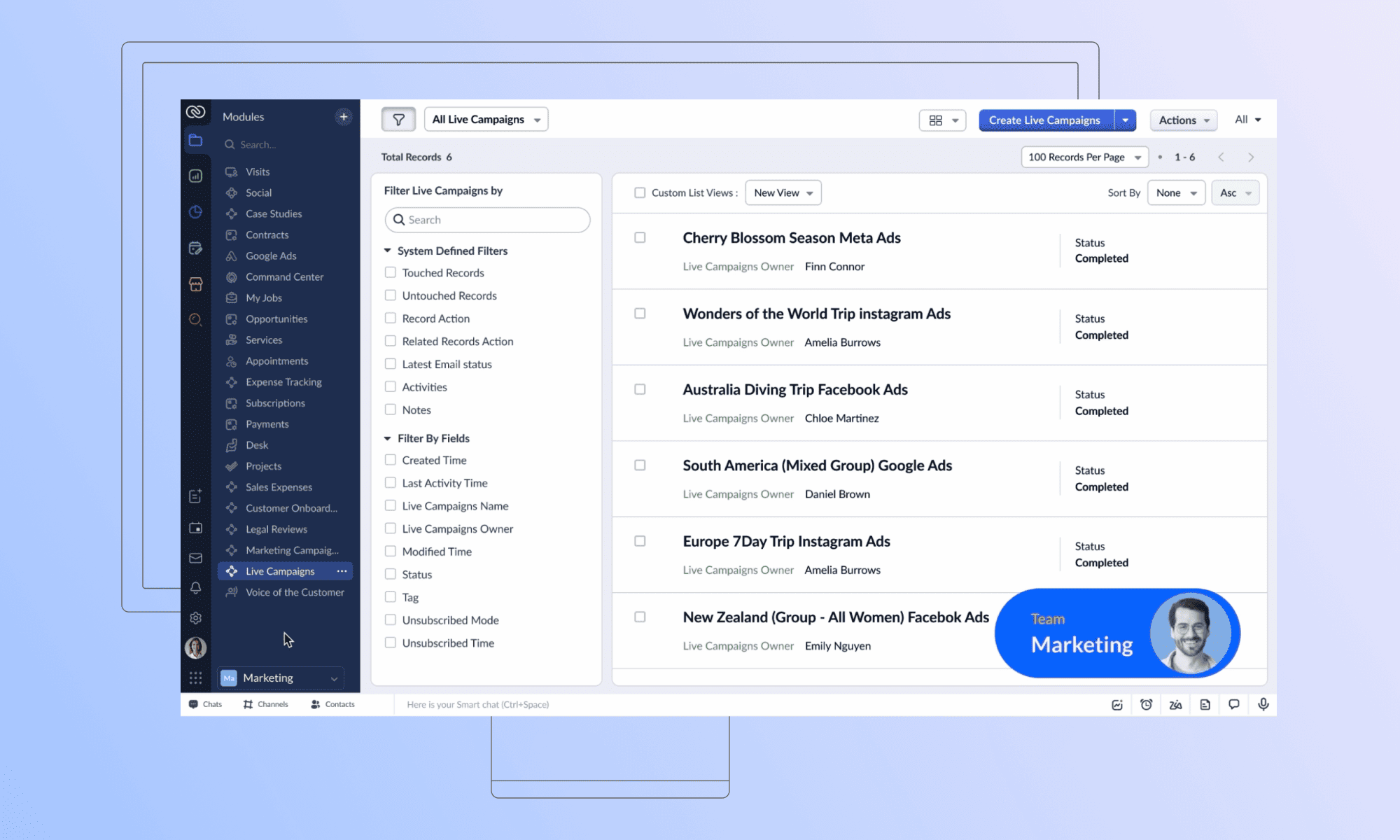Click the microphone icon in bottom bar
The height and width of the screenshot is (840, 1400).
1263,704
